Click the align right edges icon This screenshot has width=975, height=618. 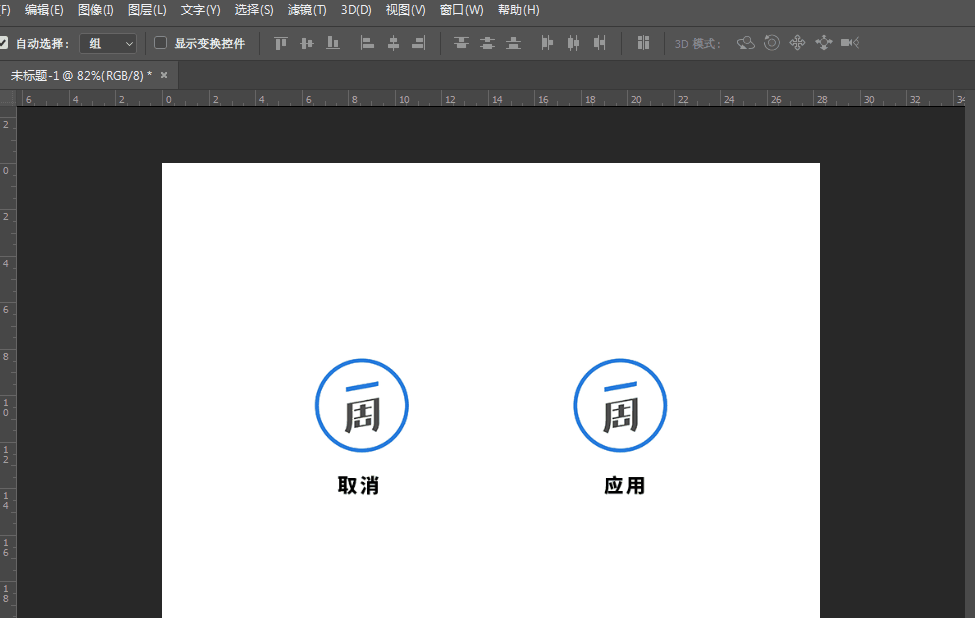point(419,43)
